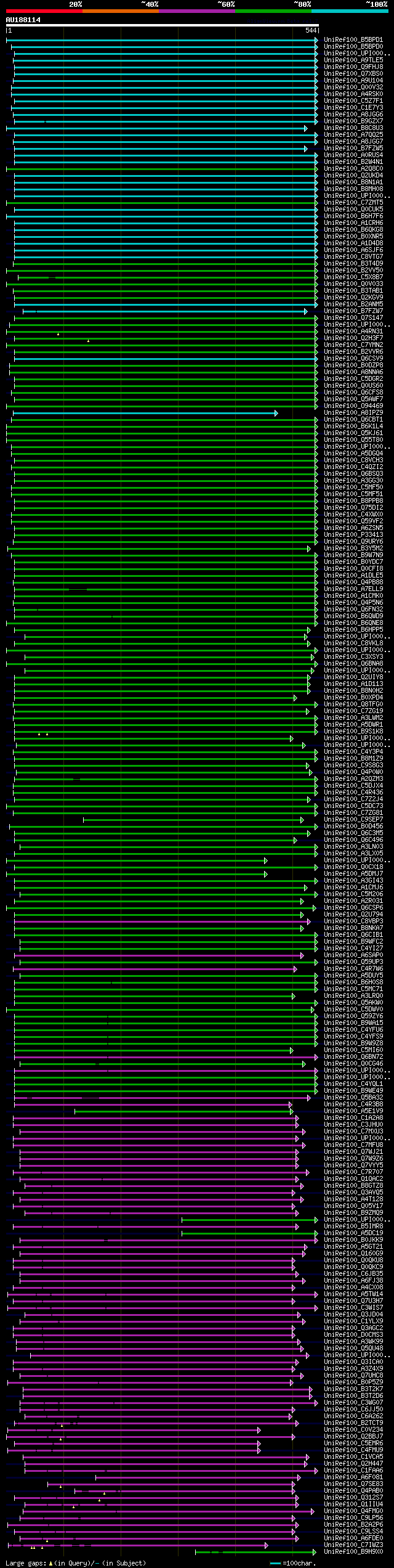Image resolution: width=394 pixels, height=1568 pixels.
Task: Open hit UniRef100_B5BPD0
Action: pyautogui.click(x=353, y=47)
